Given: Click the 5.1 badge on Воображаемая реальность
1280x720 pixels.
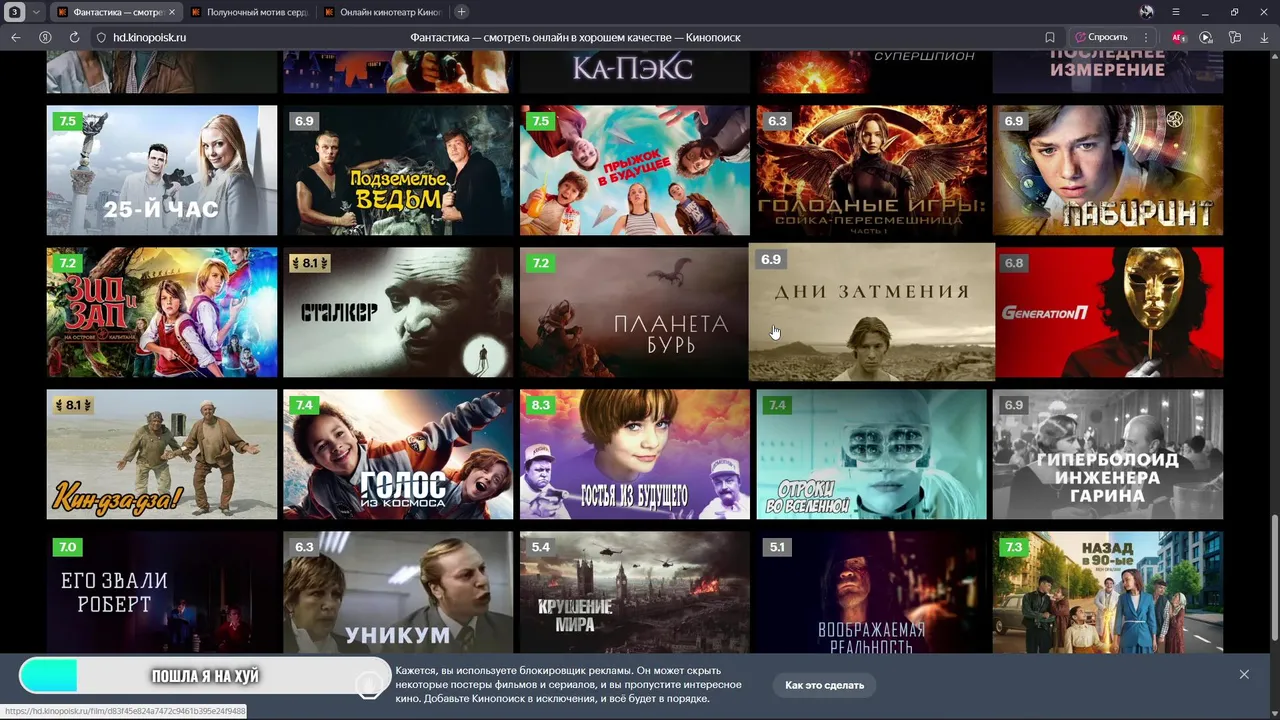Looking at the screenshot, I should (x=777, y=547).
